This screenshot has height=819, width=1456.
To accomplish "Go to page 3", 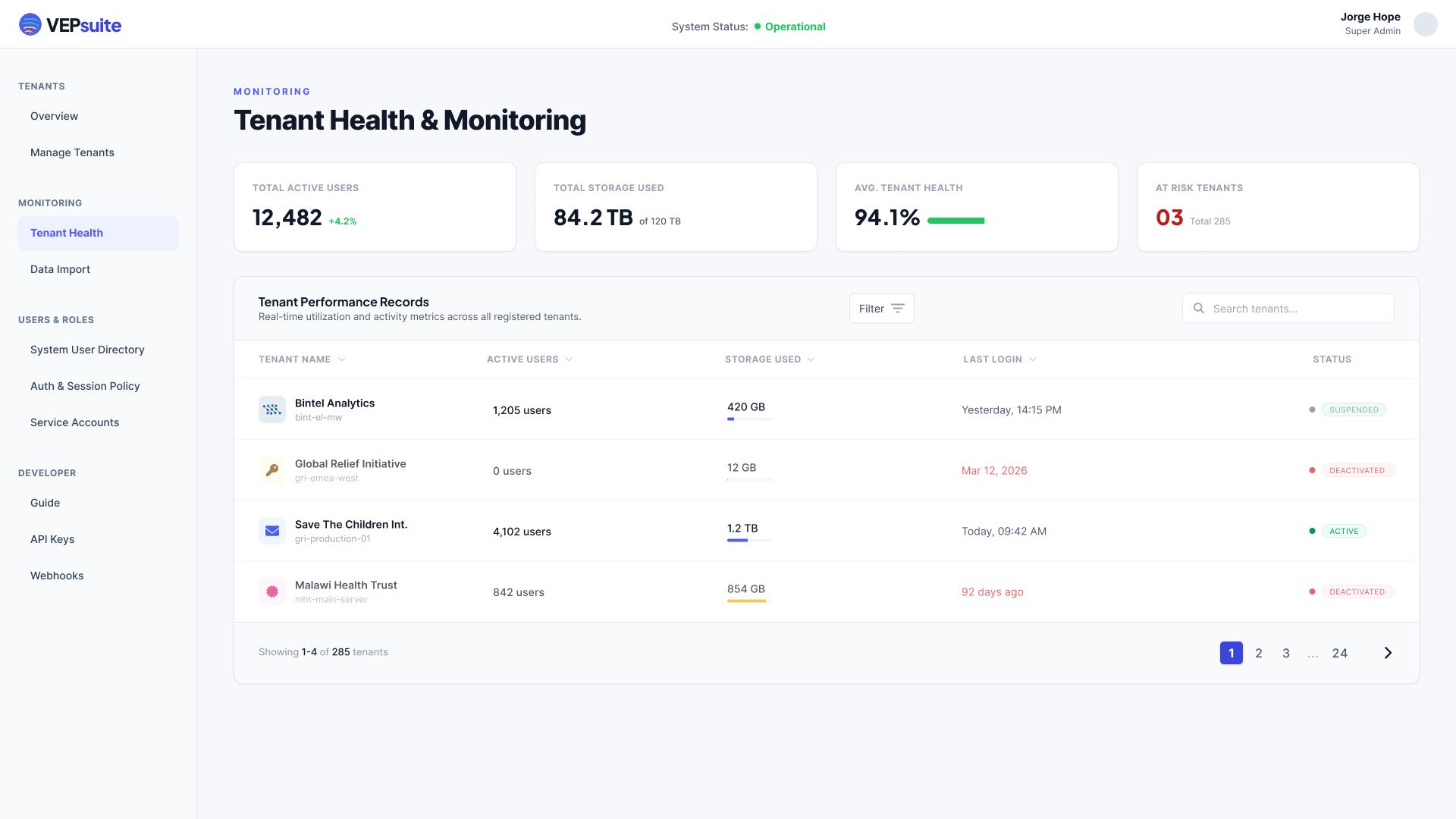I will coord(1286,653).
